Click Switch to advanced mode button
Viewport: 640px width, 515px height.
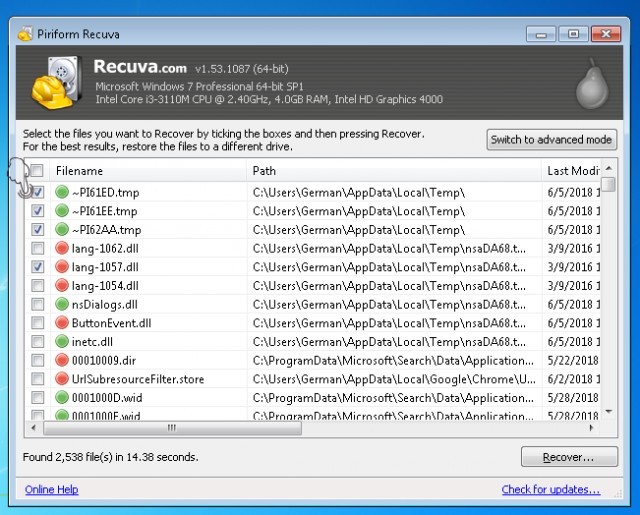[551, 140]
